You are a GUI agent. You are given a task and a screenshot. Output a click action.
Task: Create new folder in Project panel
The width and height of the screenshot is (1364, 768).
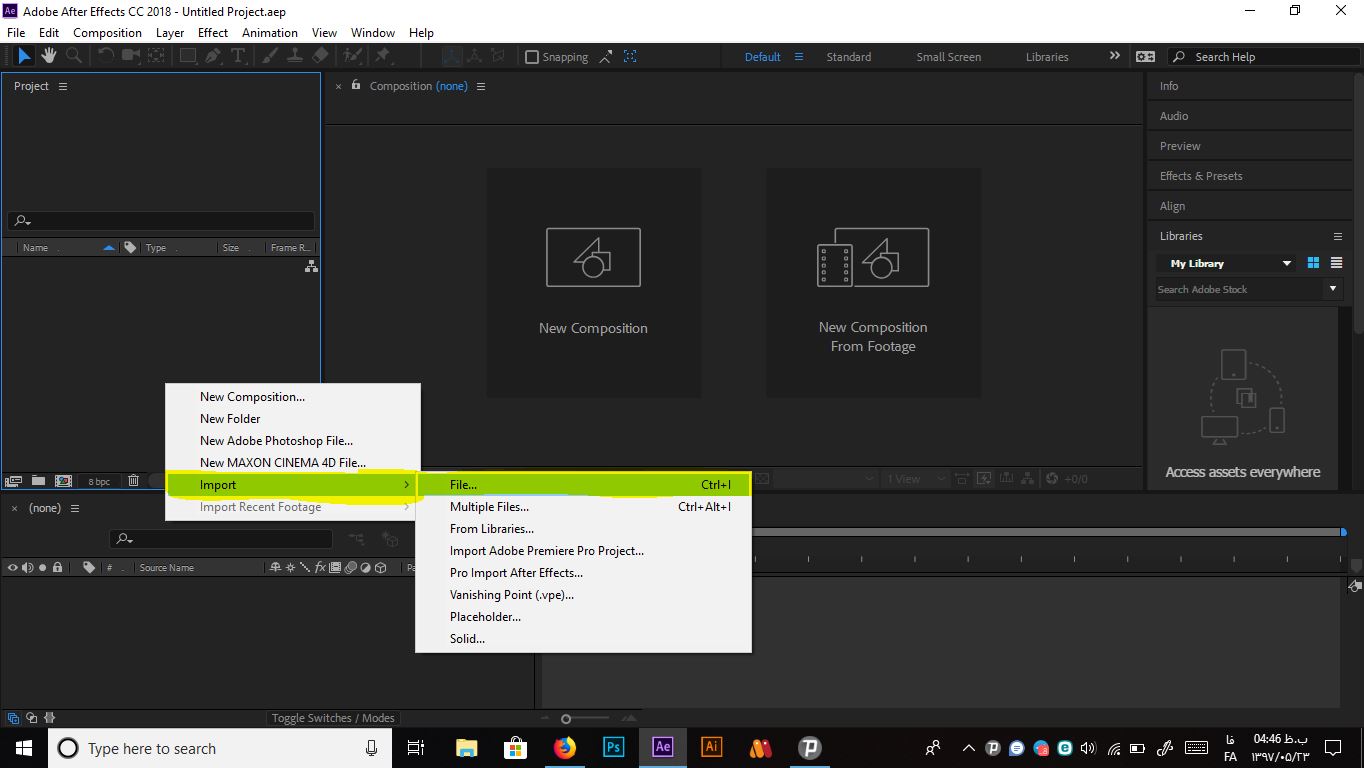[x=38, y=481]
